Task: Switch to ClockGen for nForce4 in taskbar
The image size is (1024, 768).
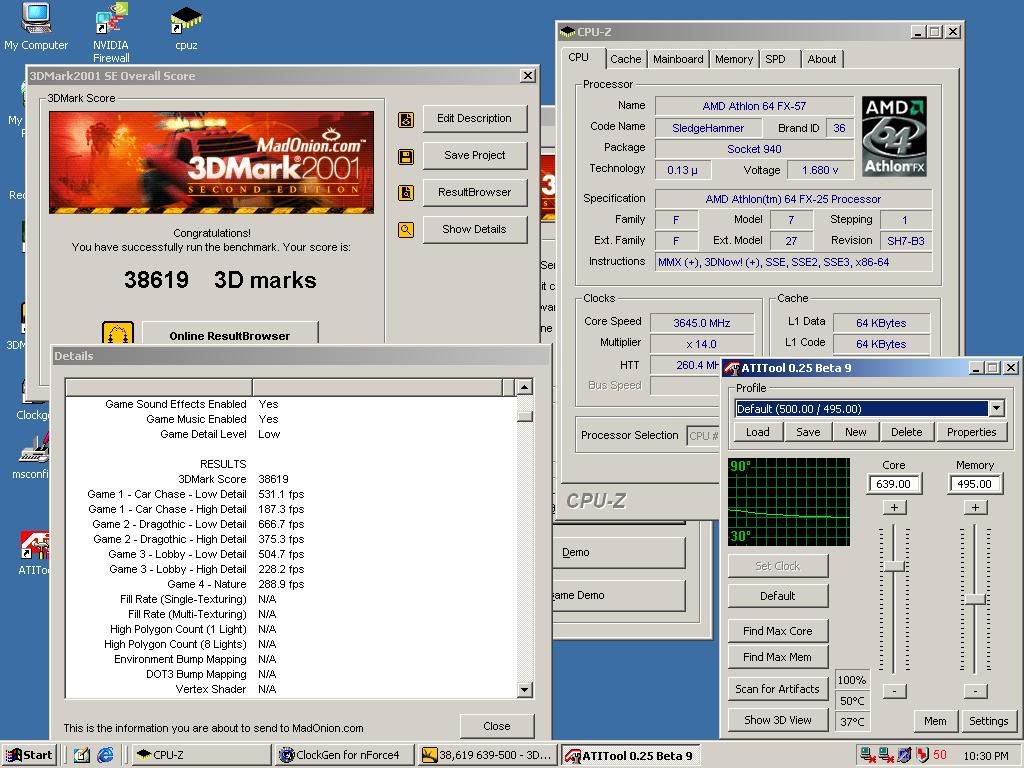Action: [343, 755]
